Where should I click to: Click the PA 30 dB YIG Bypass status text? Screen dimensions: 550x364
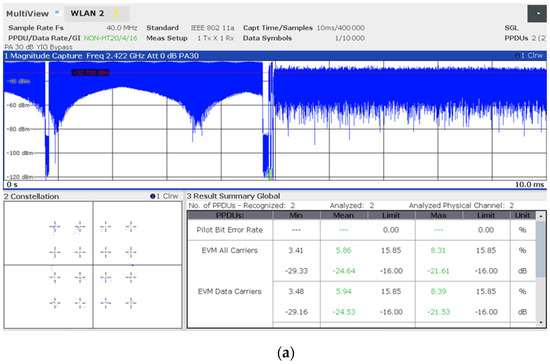coord(39,47)
